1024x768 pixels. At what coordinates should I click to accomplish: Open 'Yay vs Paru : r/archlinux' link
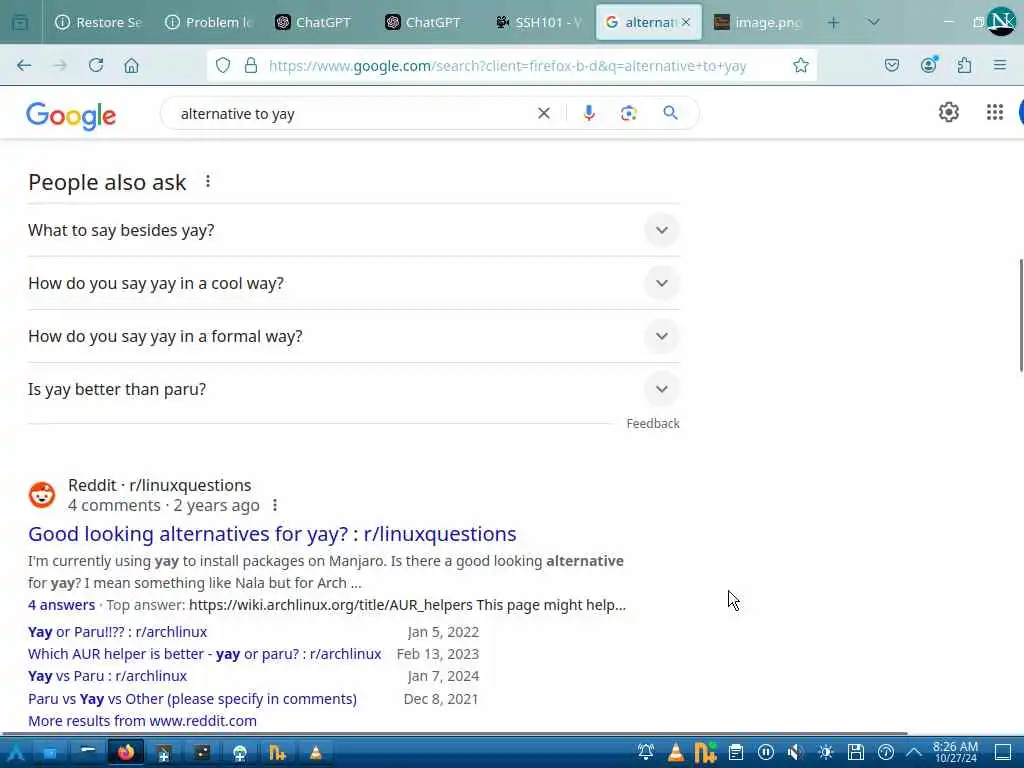tap(107, 676)
